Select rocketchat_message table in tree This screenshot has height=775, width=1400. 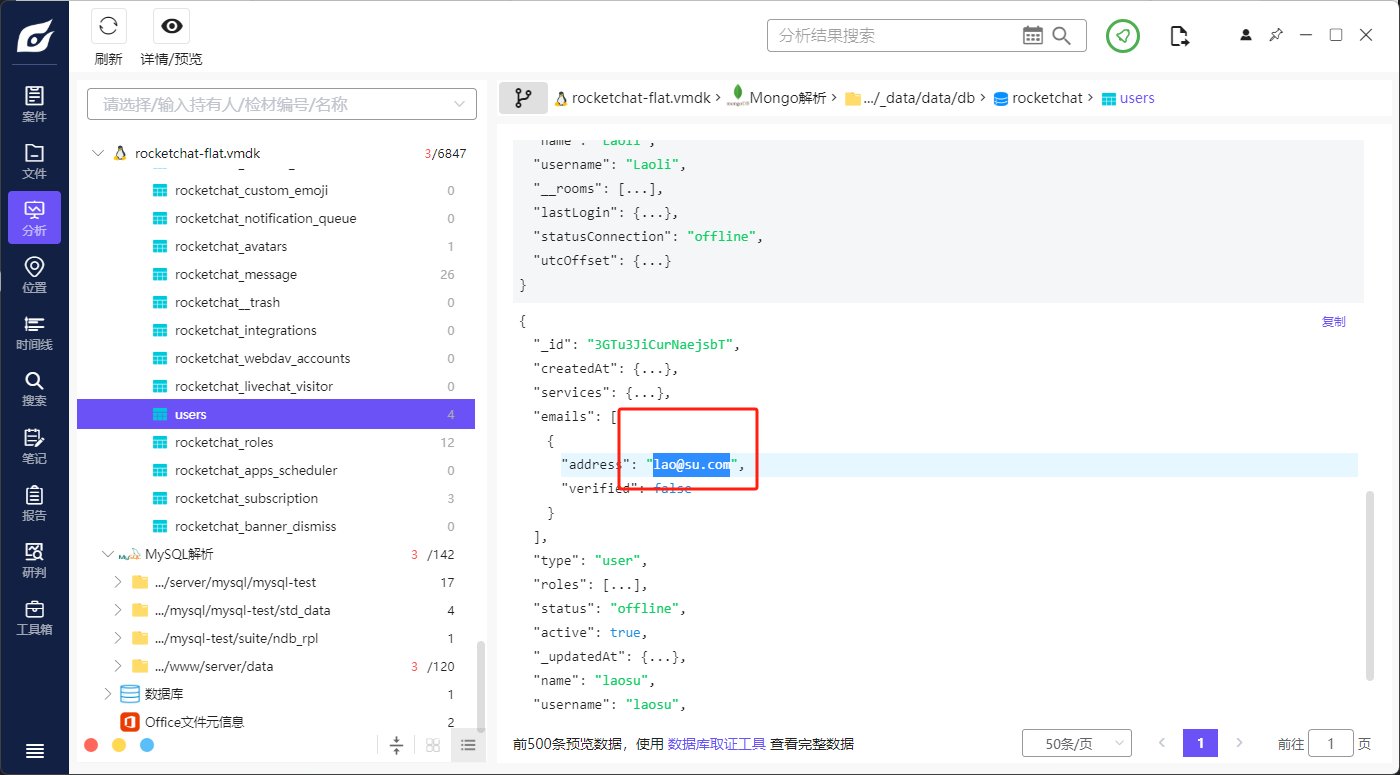(236, 274)
